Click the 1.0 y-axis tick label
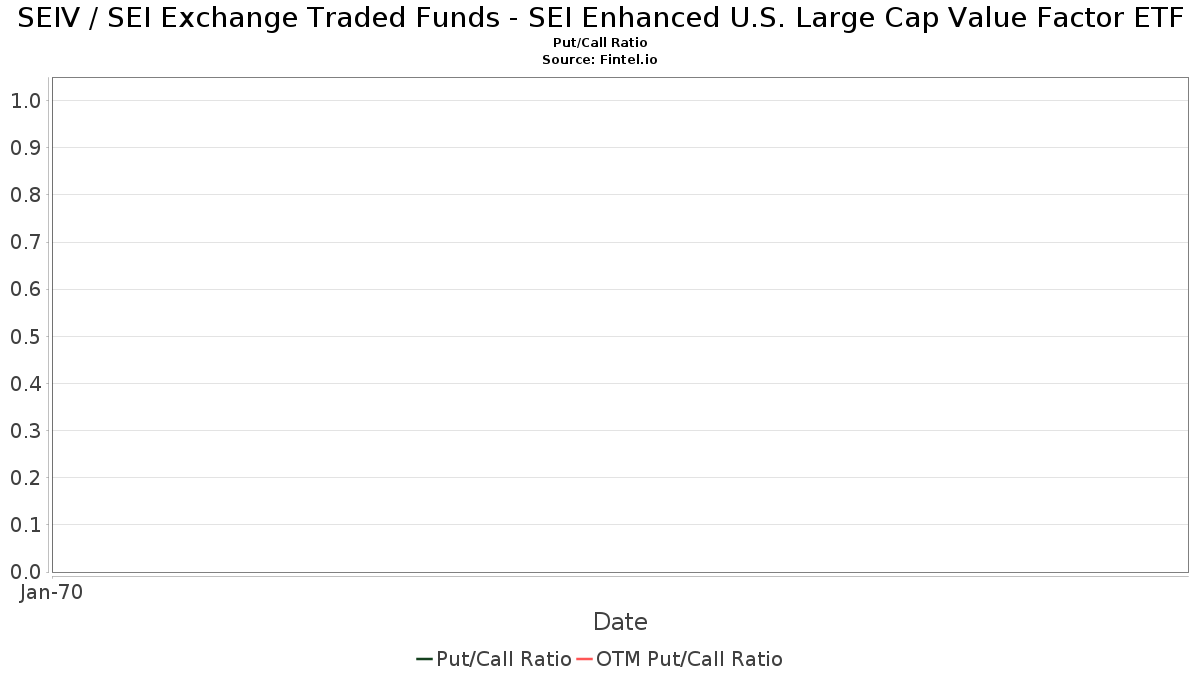This screenshot has height=675, width=1200. tap(25, 100)
